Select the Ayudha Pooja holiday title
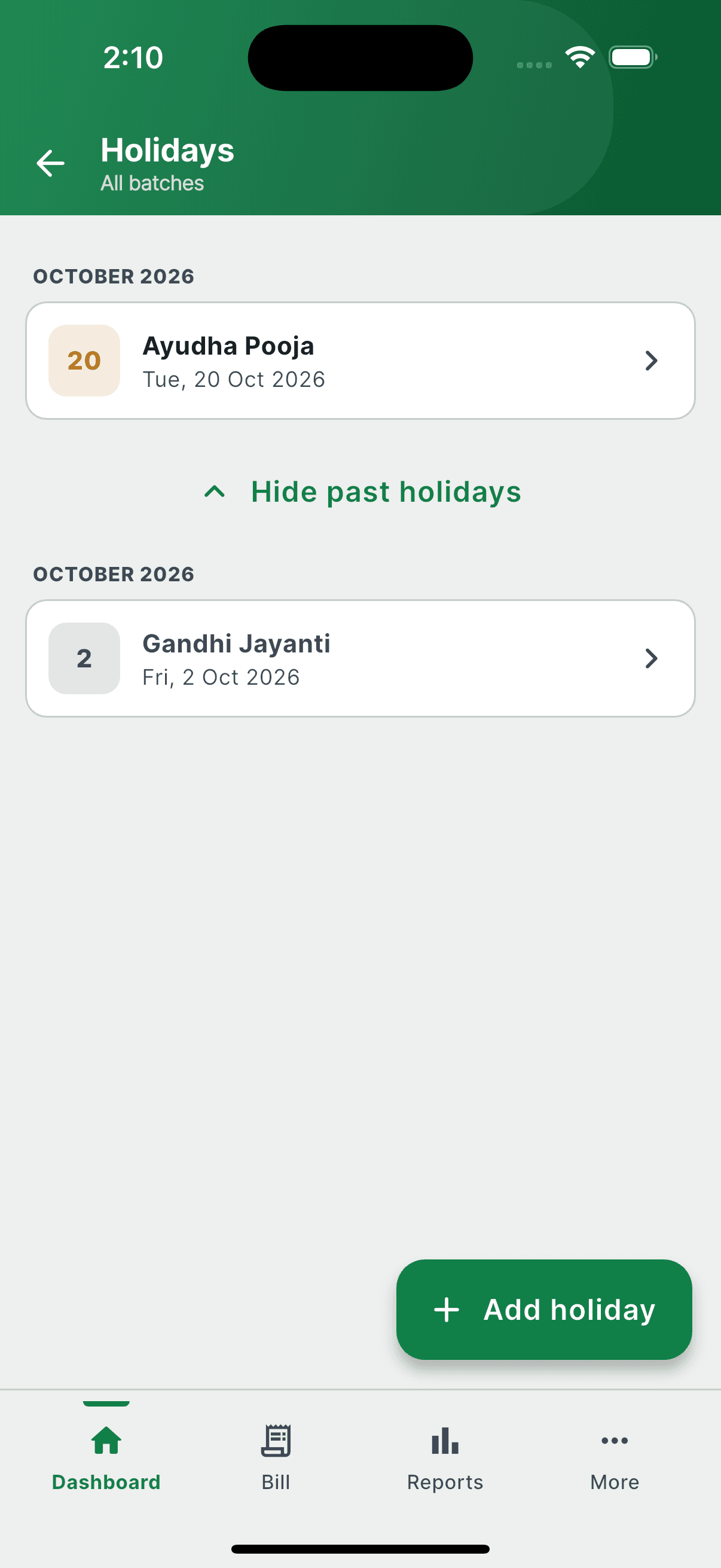The height and width of the screenshot is (1568, 721). [228, 346]
